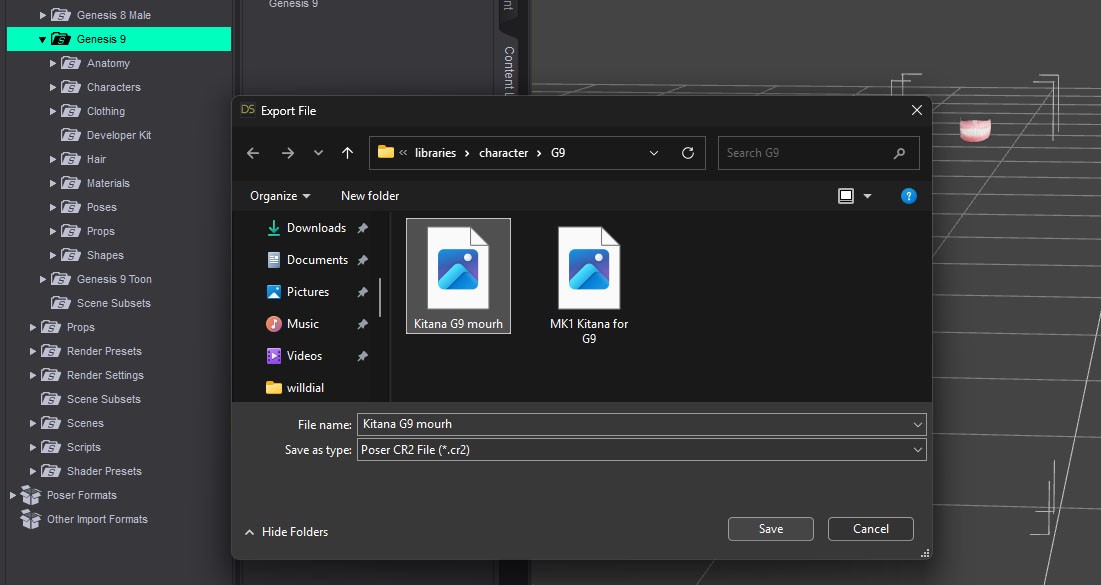Select the Scripts folder icon
Screen dimensions: 1101x585
pos(51,447)
